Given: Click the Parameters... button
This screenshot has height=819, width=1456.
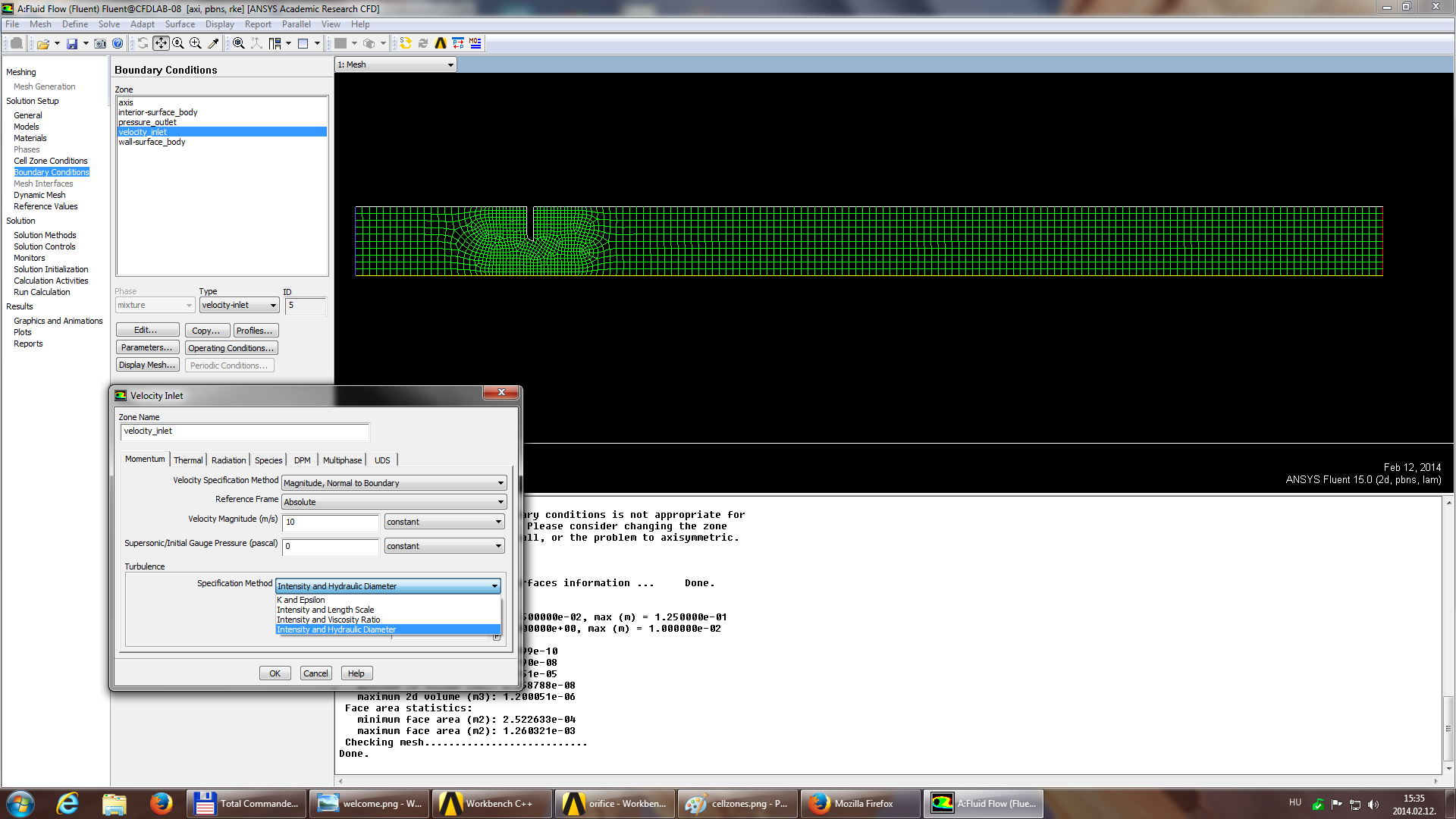Looking at the screenshot, I should click(x=147, y=348).
